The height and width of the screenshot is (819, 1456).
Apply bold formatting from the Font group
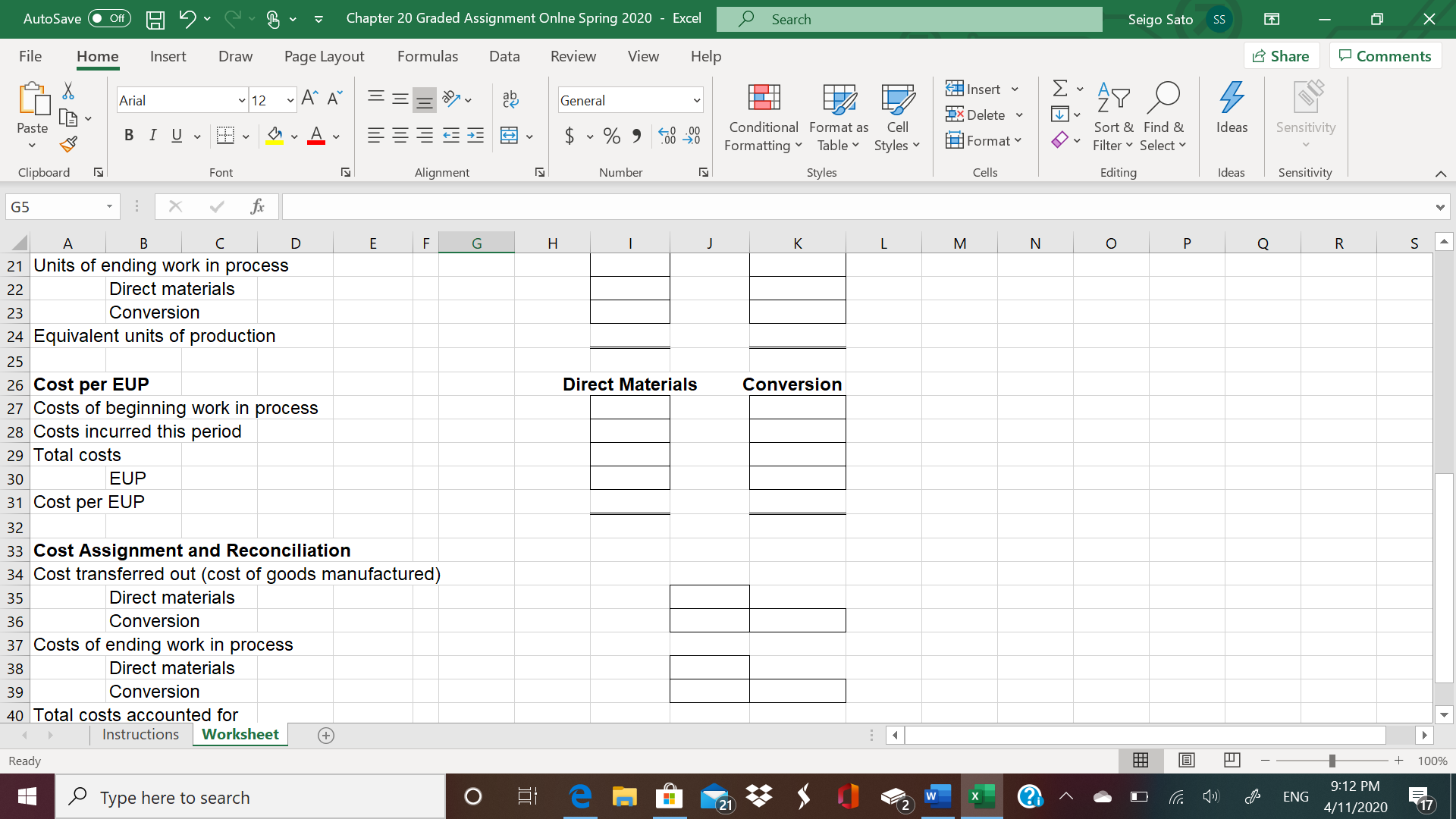point(129,135)
